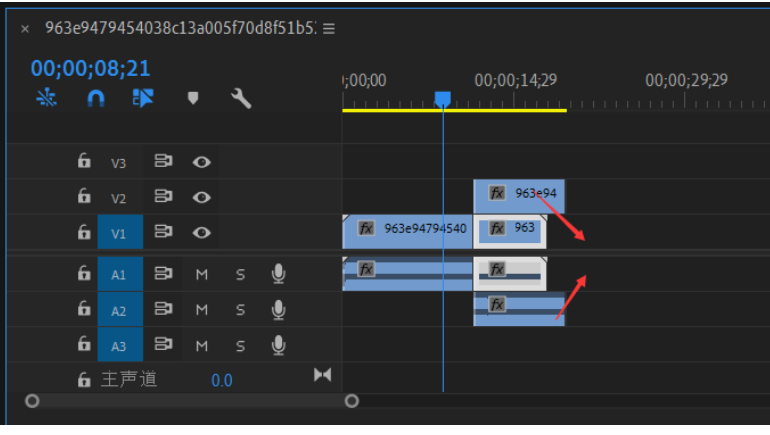Toggle sync lock for V3
Screen dimensions: 770x435
[x=164, y=161]
